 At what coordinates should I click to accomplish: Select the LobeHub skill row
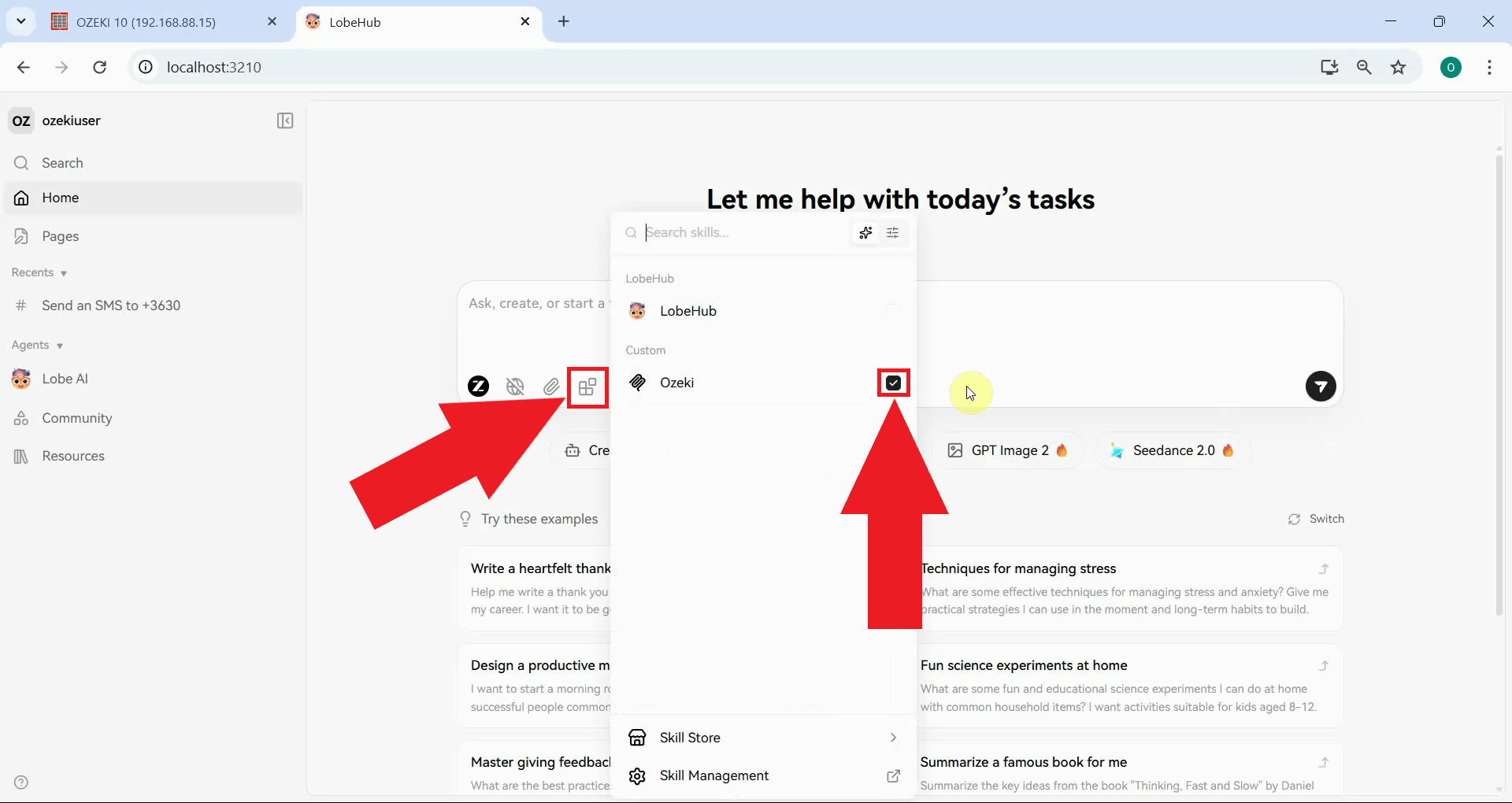[x=763, y=311]
